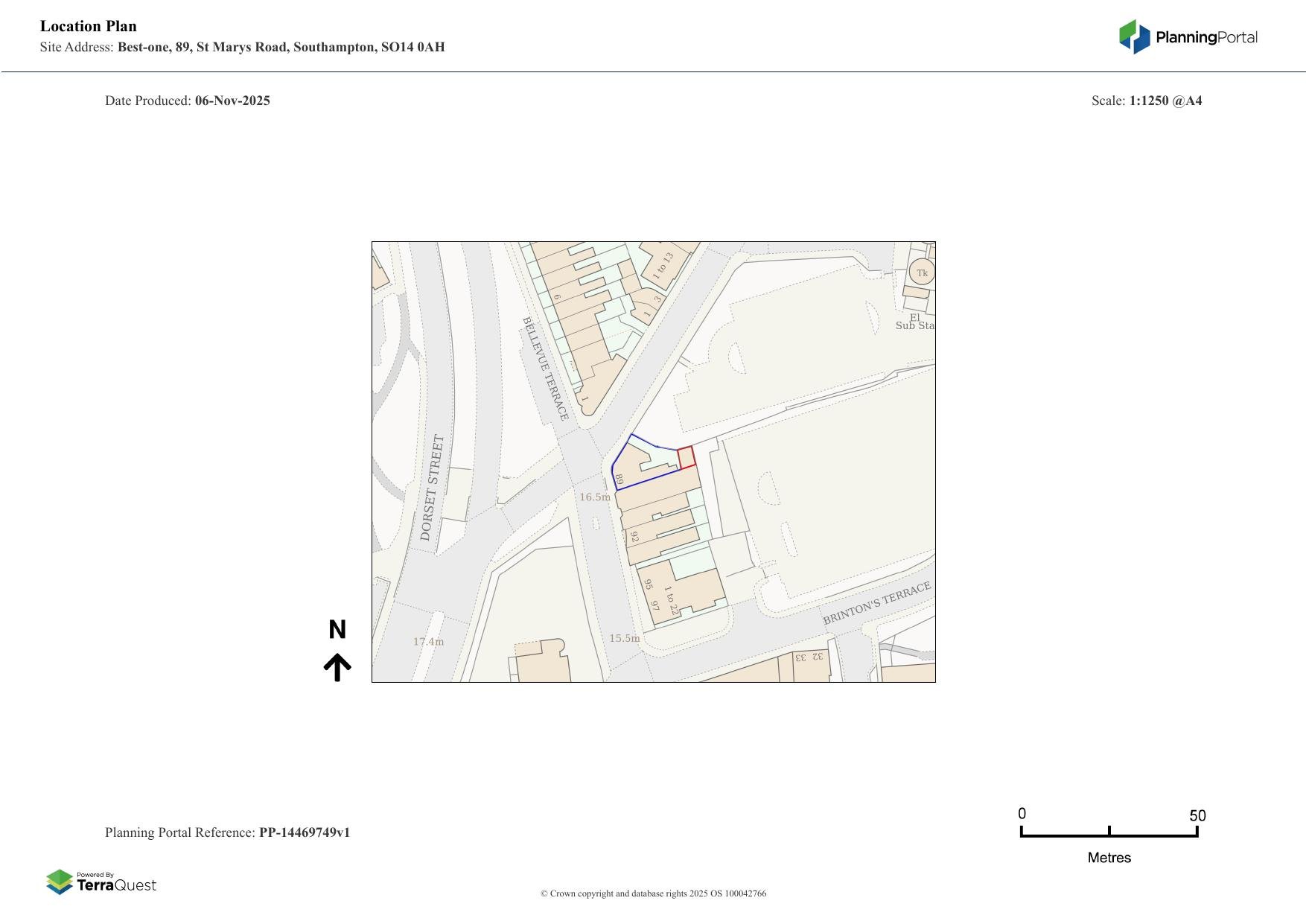Screen dimensions: 1306x924
Task: Click the north arrow symbol
Action: 337,667
